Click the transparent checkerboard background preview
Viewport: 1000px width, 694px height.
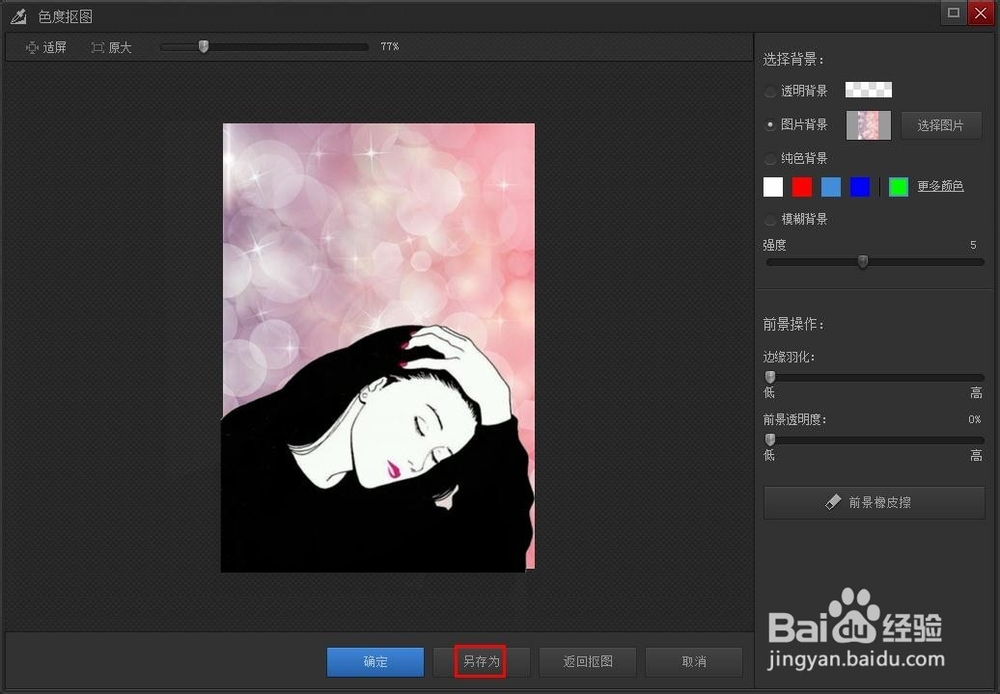tap(868, 90)
